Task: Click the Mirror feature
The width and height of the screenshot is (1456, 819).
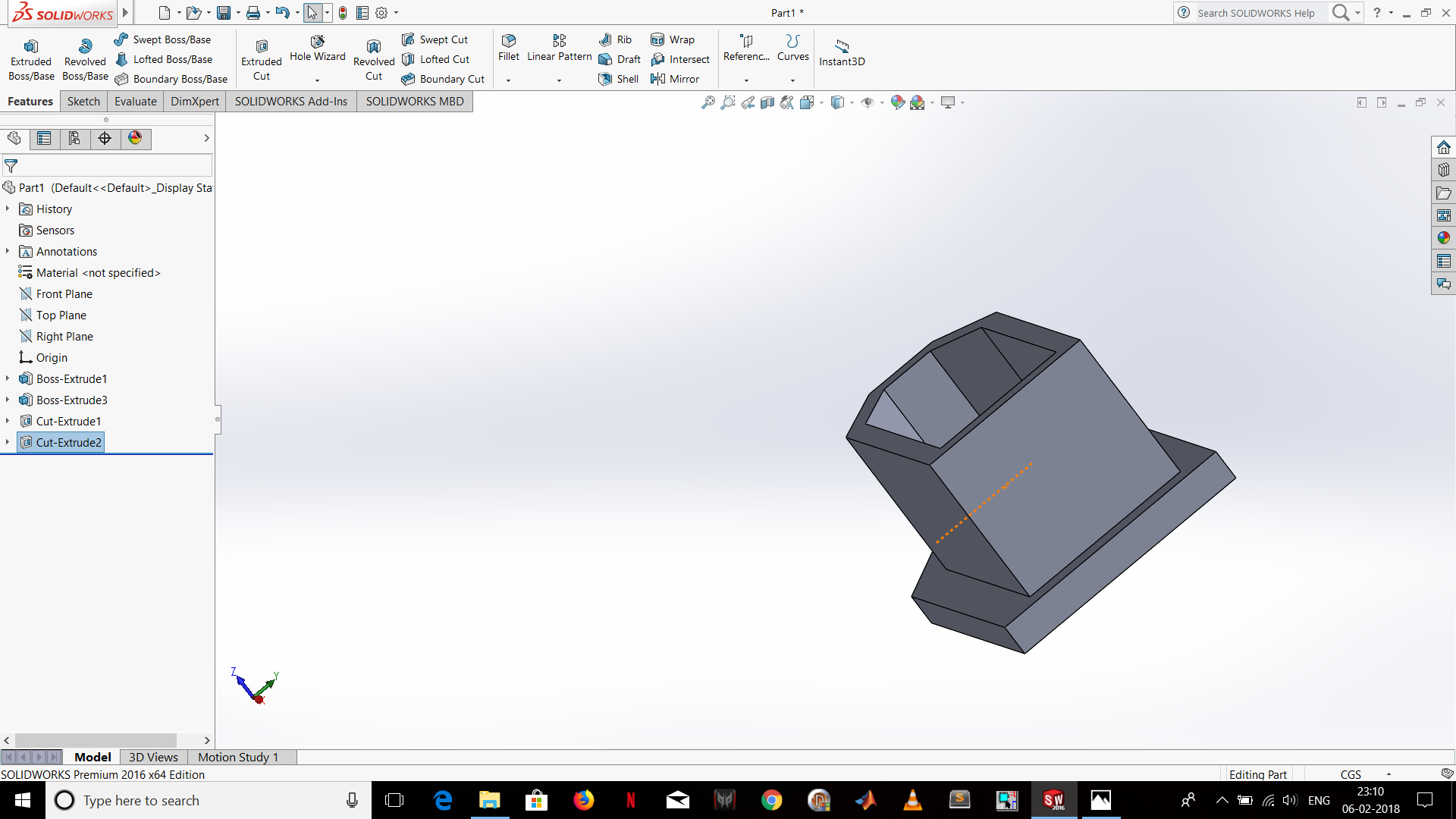Action: coord(675,79)
